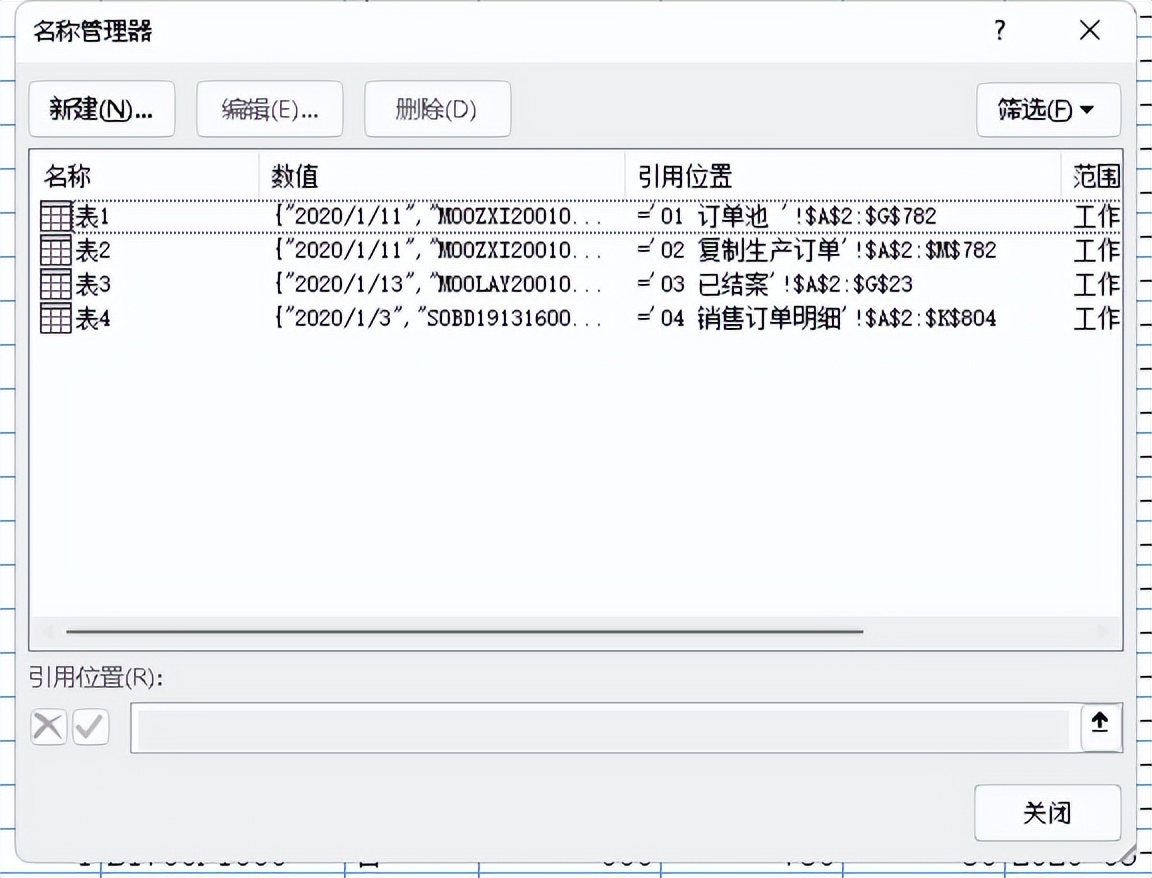1152x878 pixels.
Task: Select the 表2 name entry
Action: pos(93,251)
